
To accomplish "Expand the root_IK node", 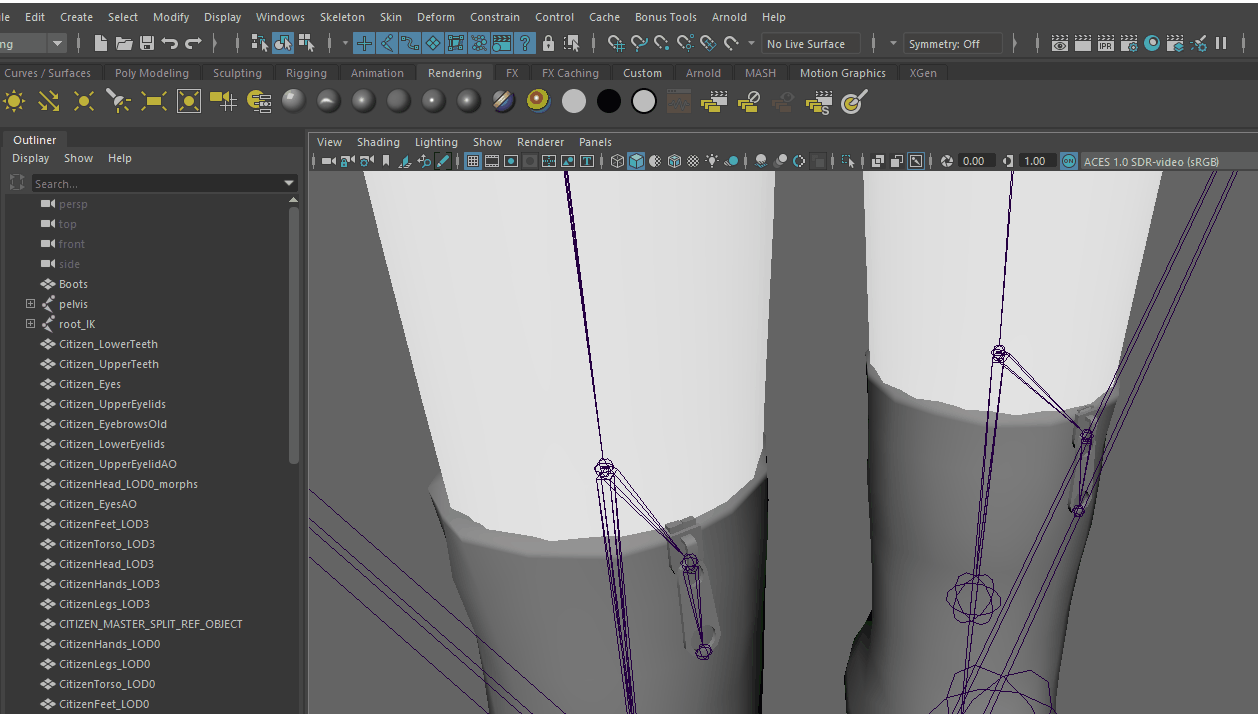I will pos(30,324).
